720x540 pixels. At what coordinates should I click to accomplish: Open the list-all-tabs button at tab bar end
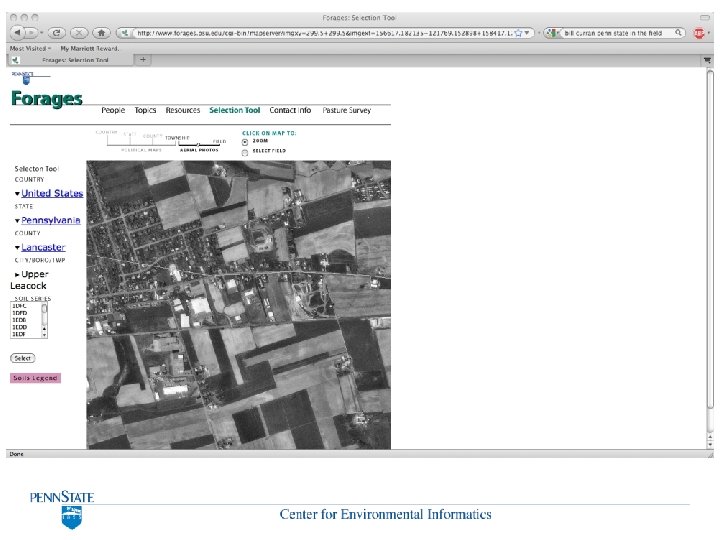coord(707,60)
